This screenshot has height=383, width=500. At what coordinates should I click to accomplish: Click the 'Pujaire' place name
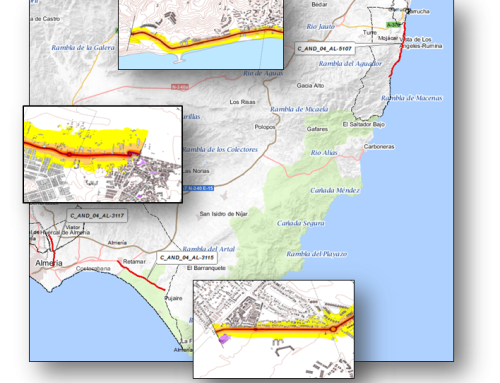click(x=173, y=298)
